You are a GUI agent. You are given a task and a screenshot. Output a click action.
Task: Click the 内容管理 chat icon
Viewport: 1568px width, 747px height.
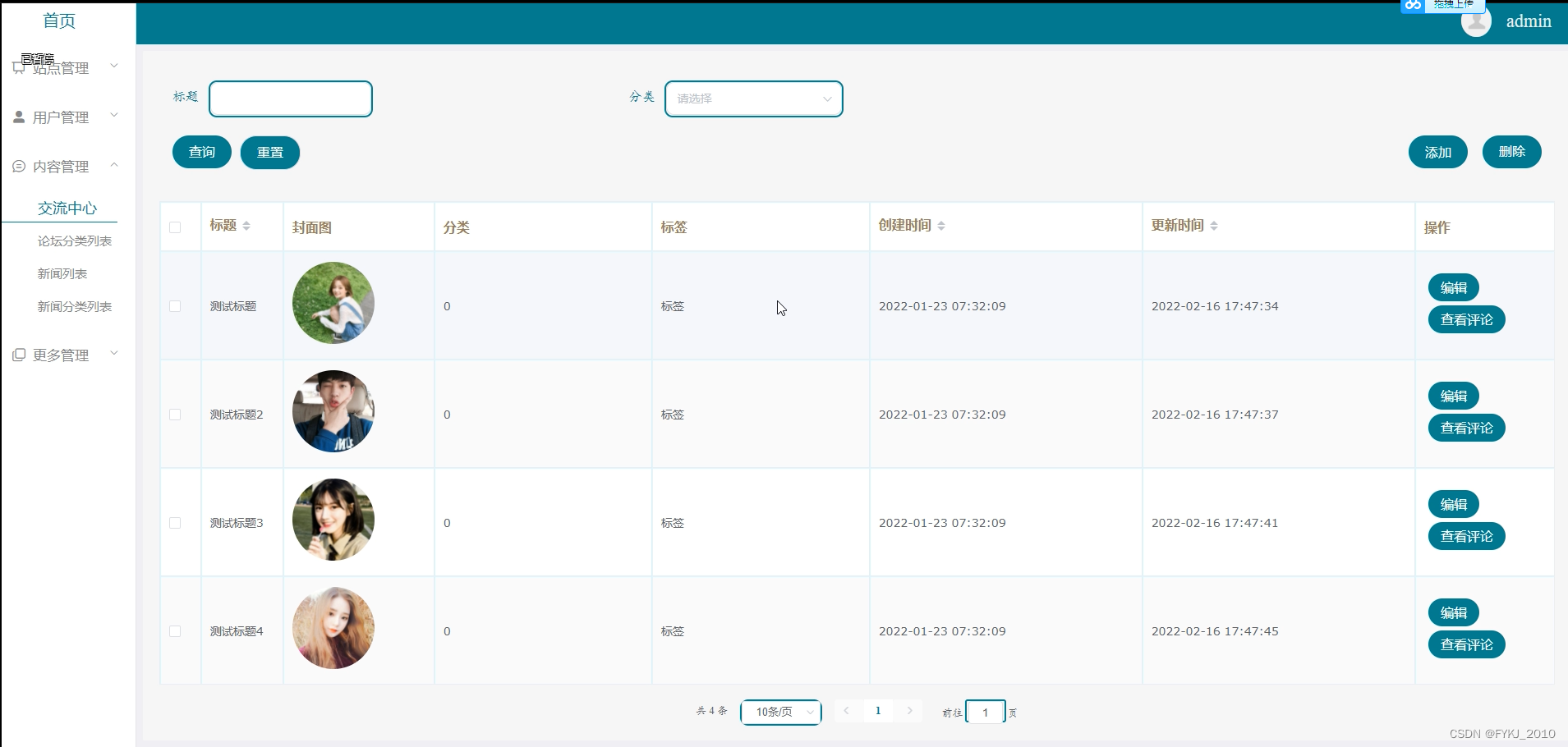pos(19,167)
